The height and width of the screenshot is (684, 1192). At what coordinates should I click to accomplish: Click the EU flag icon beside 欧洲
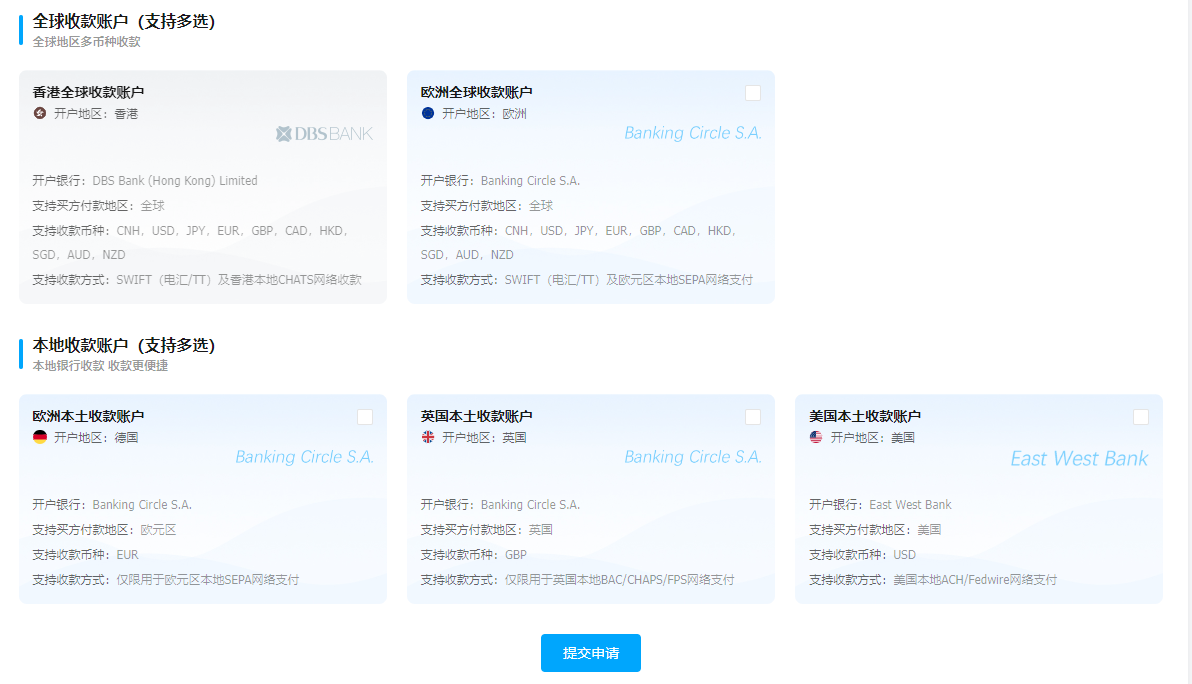(428, 113)
